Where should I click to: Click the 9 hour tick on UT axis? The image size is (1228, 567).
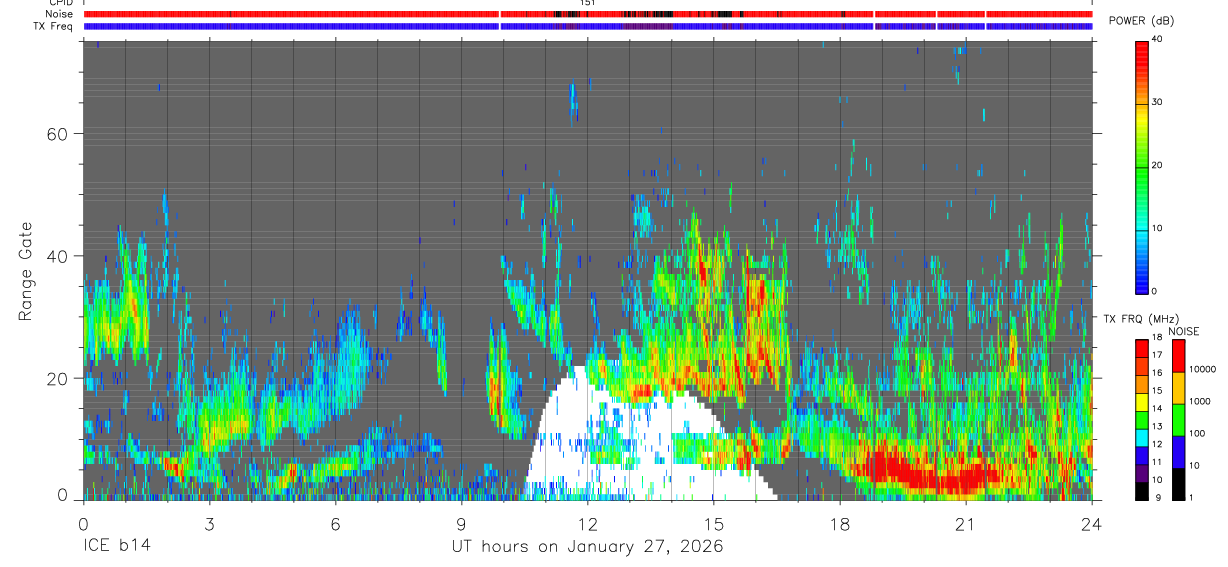click(x=461, y=523)
